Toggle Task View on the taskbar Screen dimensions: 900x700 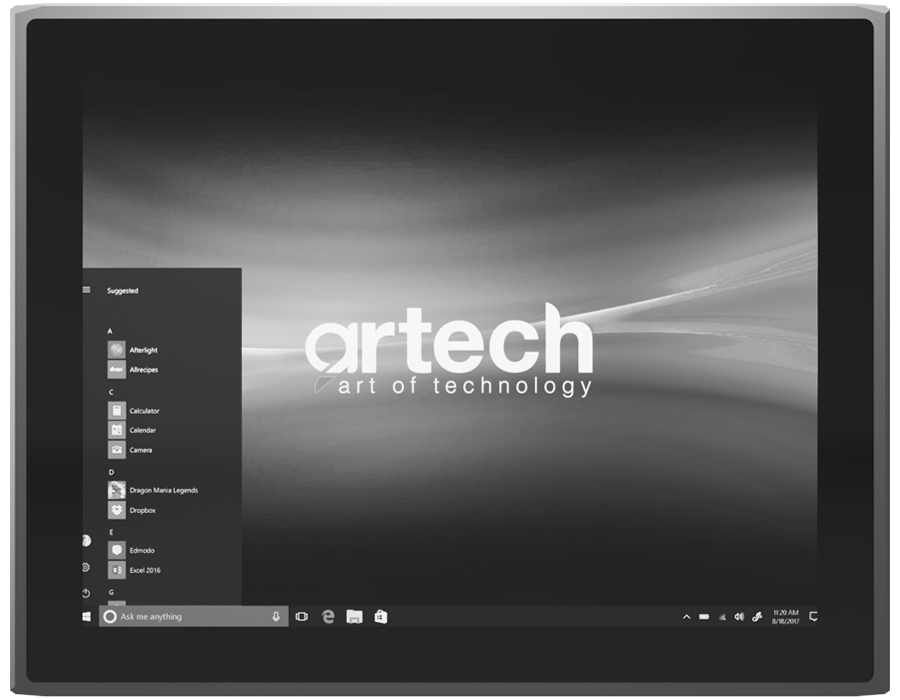click(x=301, y=617)
